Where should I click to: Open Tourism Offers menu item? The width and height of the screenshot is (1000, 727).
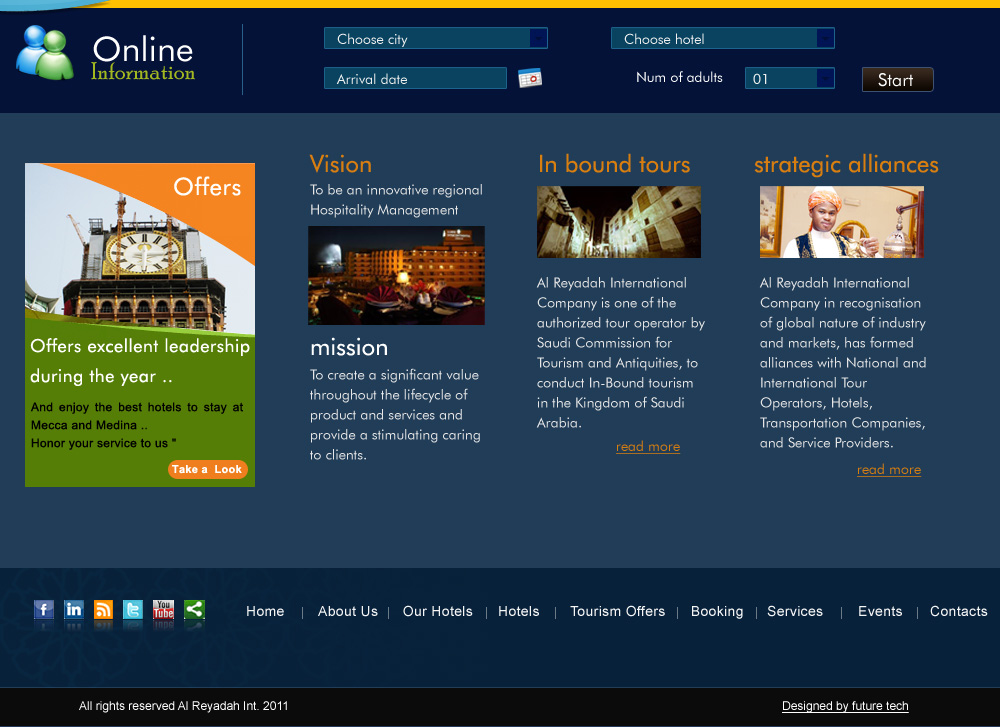617,611
